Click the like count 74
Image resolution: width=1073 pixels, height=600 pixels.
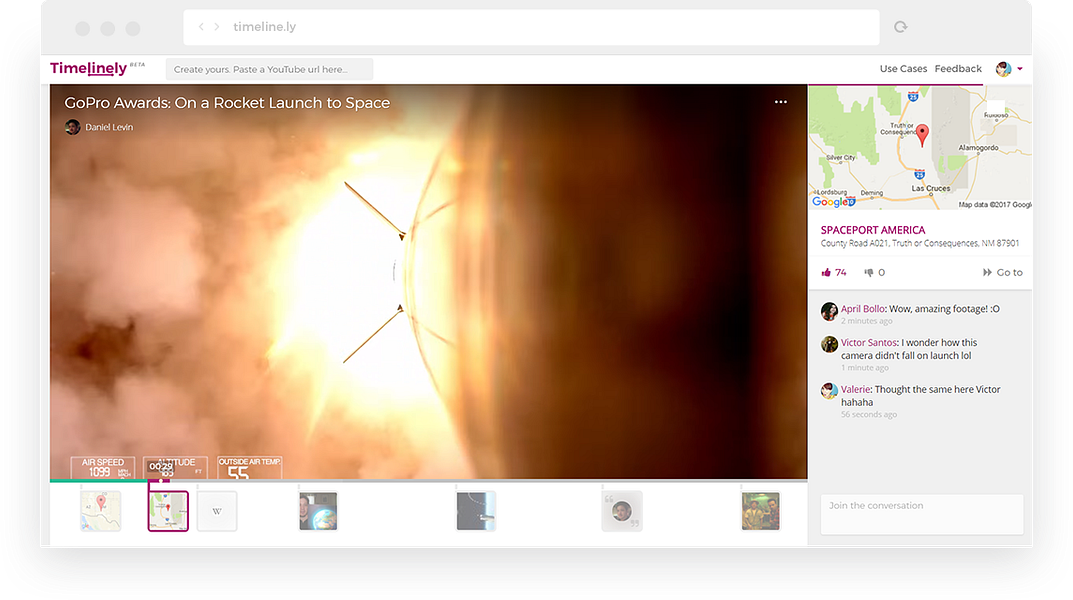pyautogui.click(x=841, y=272)
